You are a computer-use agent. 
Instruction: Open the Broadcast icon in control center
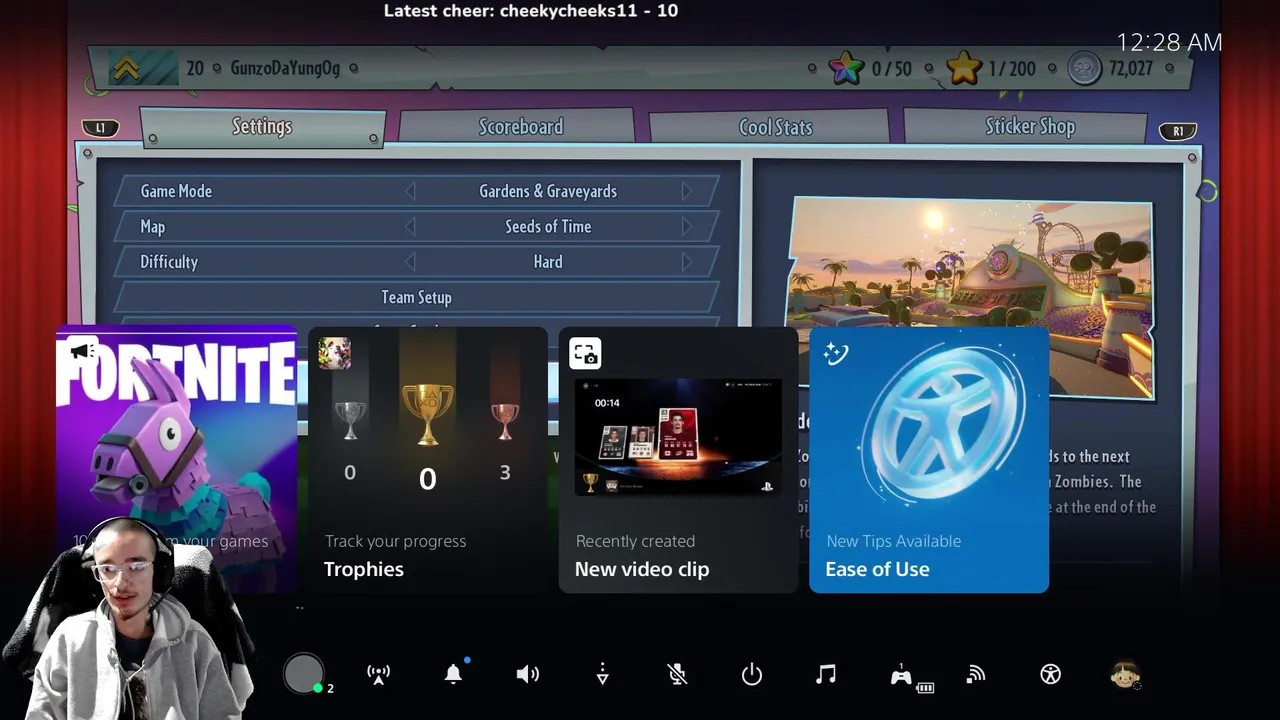tap(378, 674)
